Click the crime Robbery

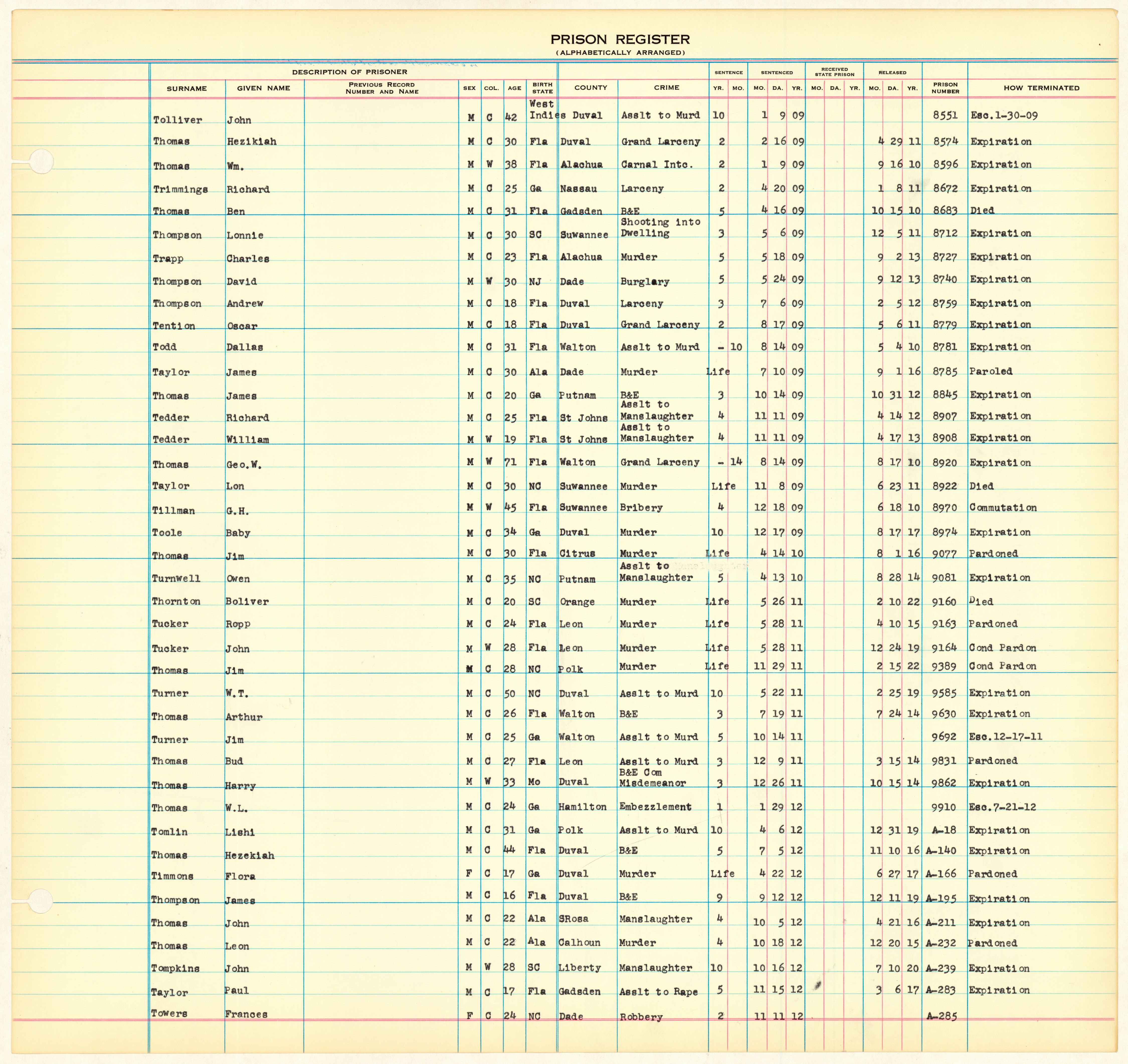click(641, 1017)
